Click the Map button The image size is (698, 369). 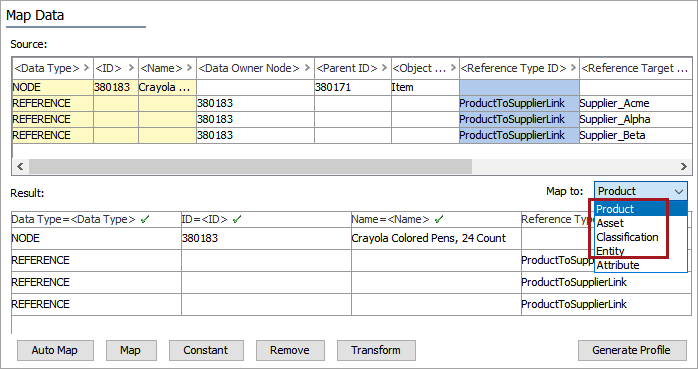point(131,350)
